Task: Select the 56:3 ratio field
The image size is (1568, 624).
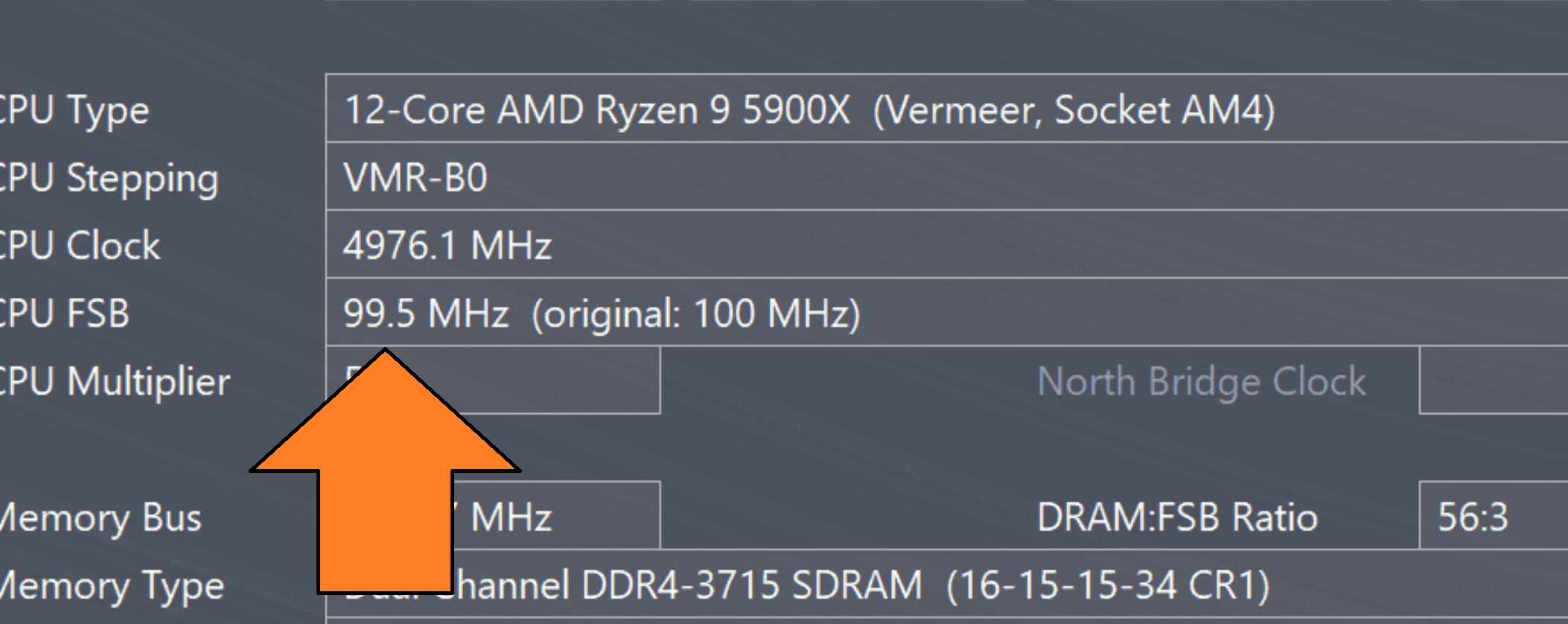Action: pos(1494,515)
